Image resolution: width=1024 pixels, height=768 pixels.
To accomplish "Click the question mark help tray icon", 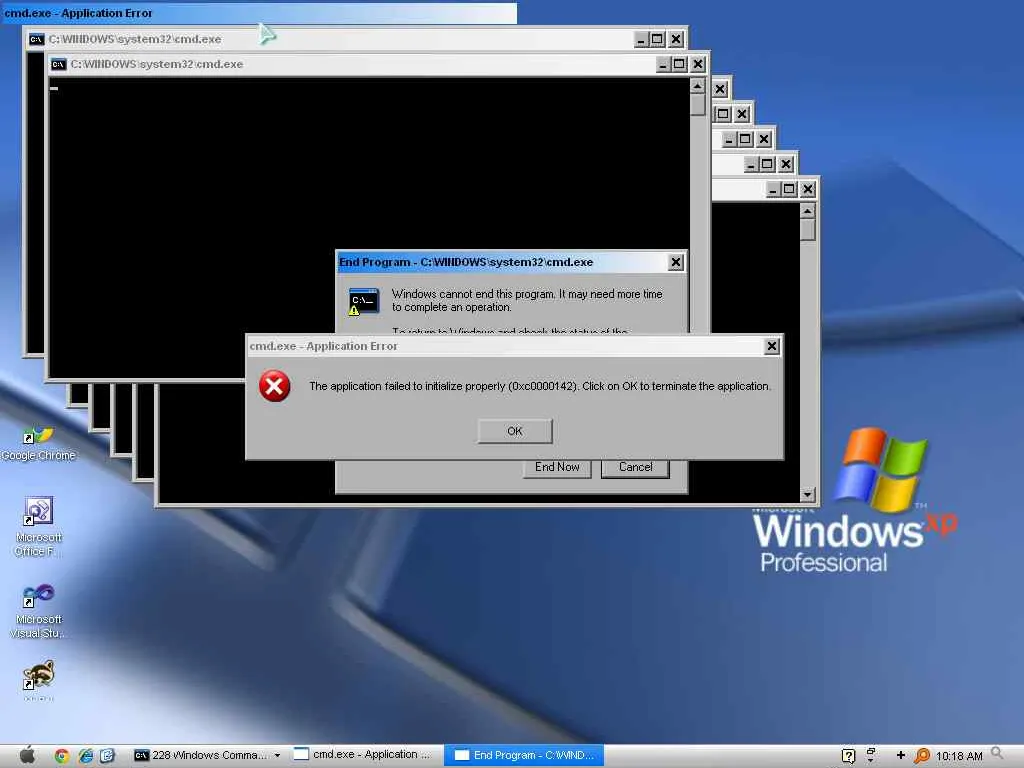I will (x=848, y=756).
